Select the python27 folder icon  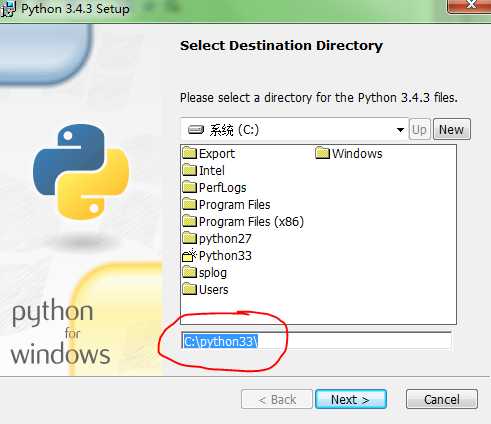(x=190, y=238)
